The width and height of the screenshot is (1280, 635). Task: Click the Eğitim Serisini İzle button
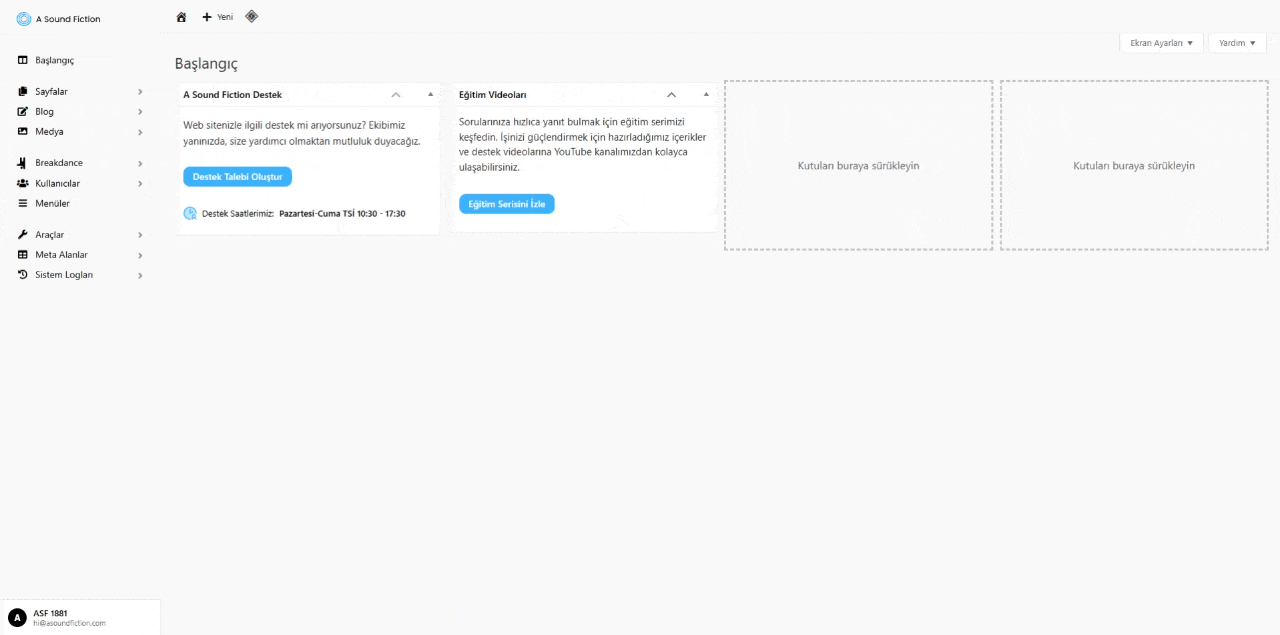point(506,204)
